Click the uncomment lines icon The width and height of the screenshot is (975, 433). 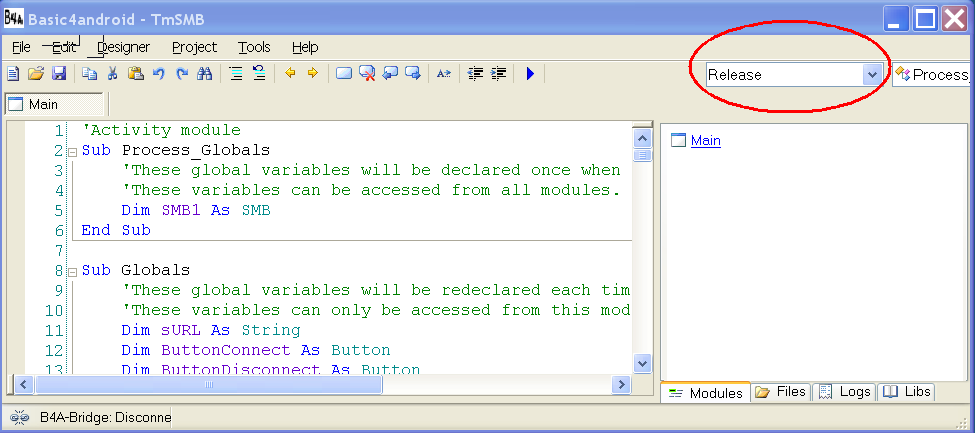click(259, 74)
